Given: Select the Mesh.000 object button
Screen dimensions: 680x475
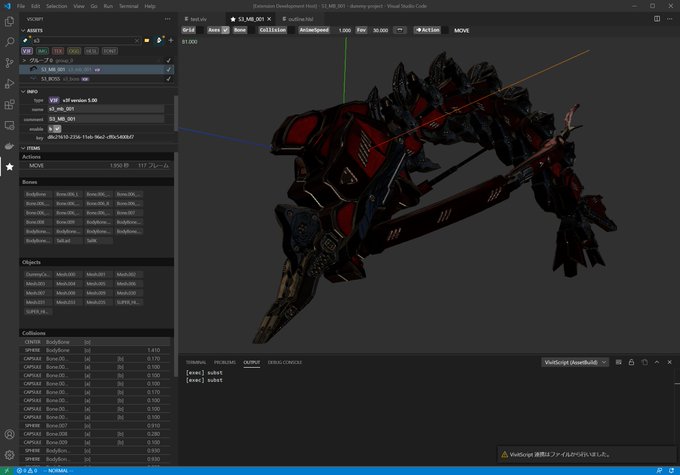Looking at the screenshot, I should [68, 274].
